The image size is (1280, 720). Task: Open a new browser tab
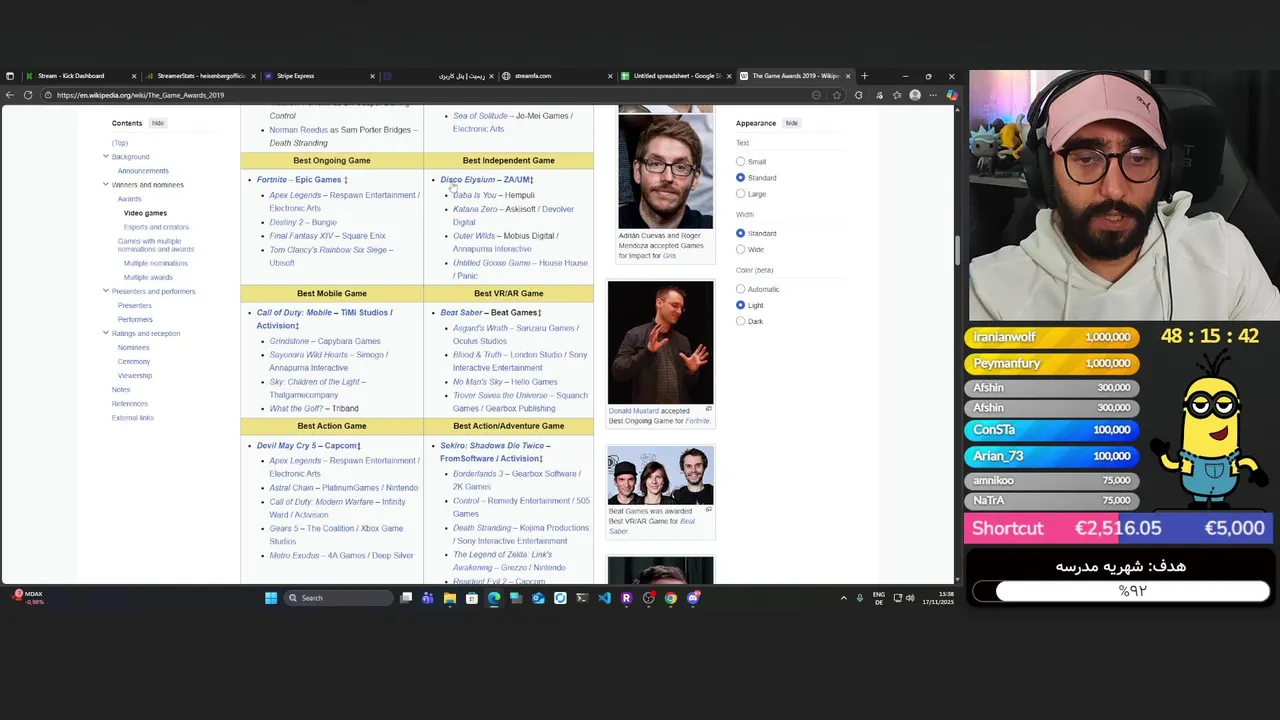[x=865, y=76]
